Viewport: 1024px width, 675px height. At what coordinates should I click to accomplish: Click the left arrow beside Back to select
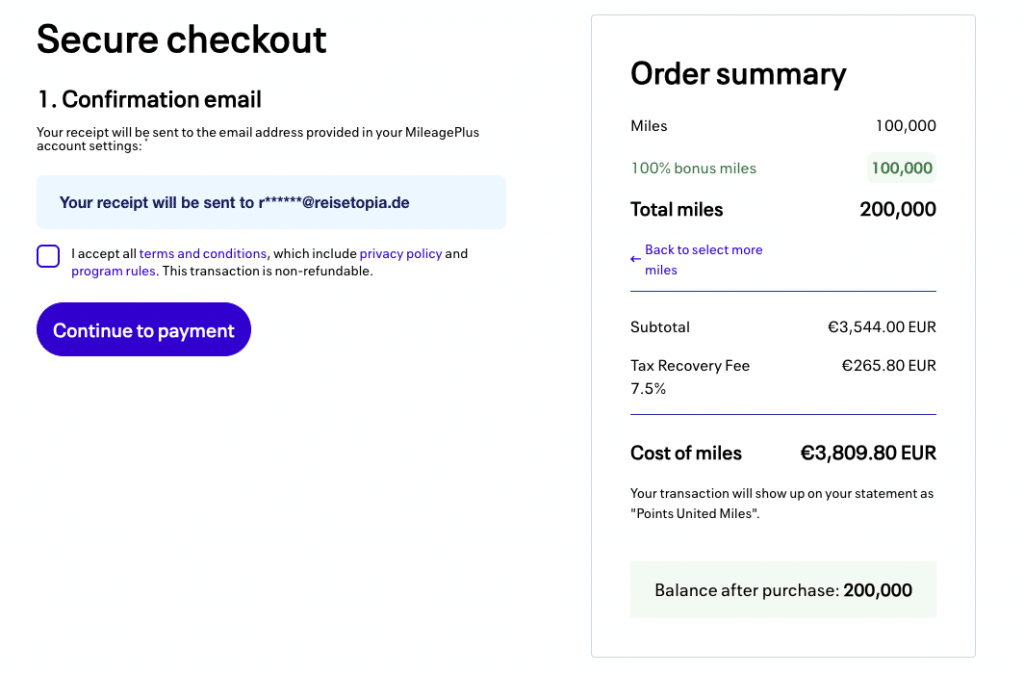pyautogui.click(x=636, y=260)
